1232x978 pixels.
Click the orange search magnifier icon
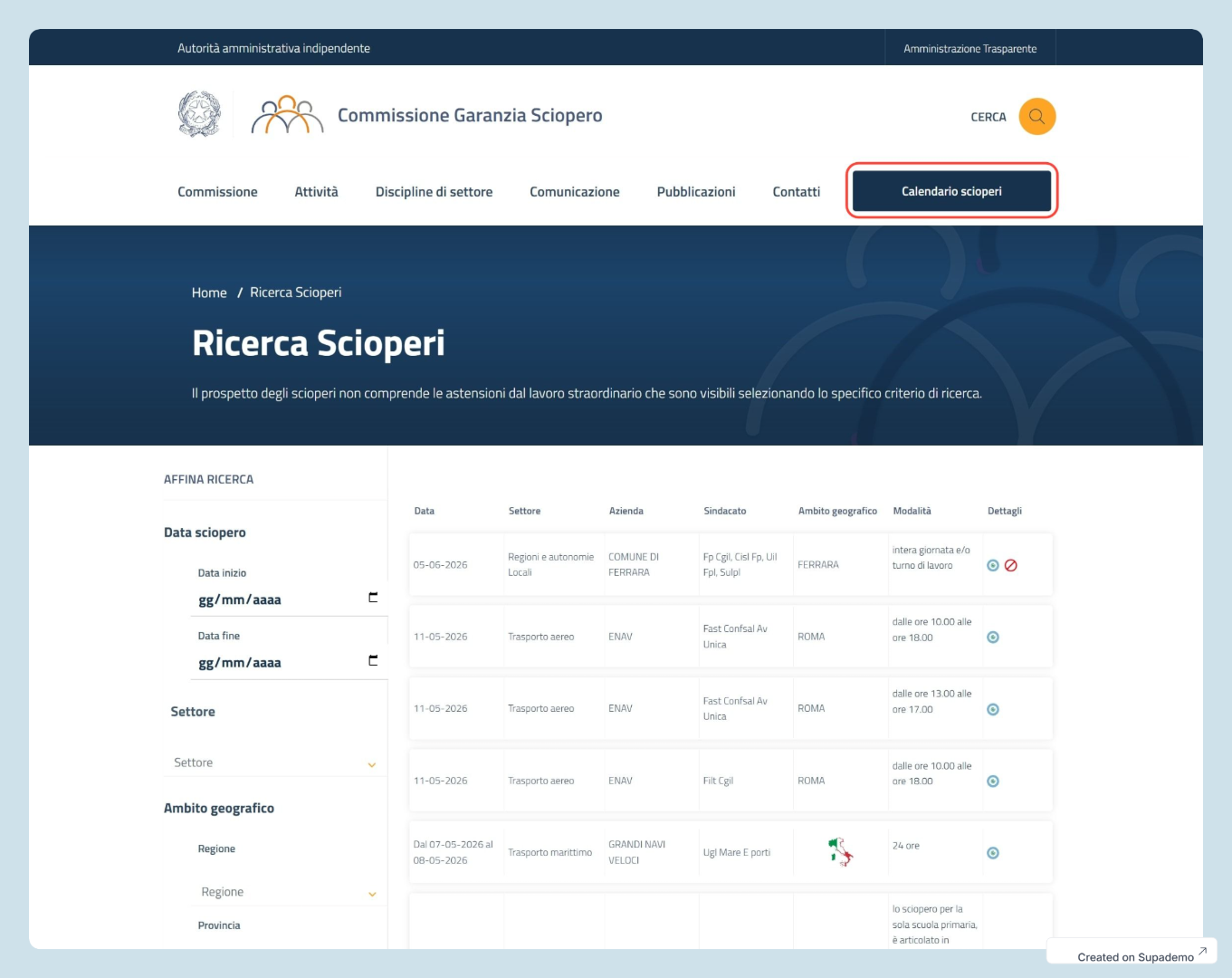point(1036,116)
